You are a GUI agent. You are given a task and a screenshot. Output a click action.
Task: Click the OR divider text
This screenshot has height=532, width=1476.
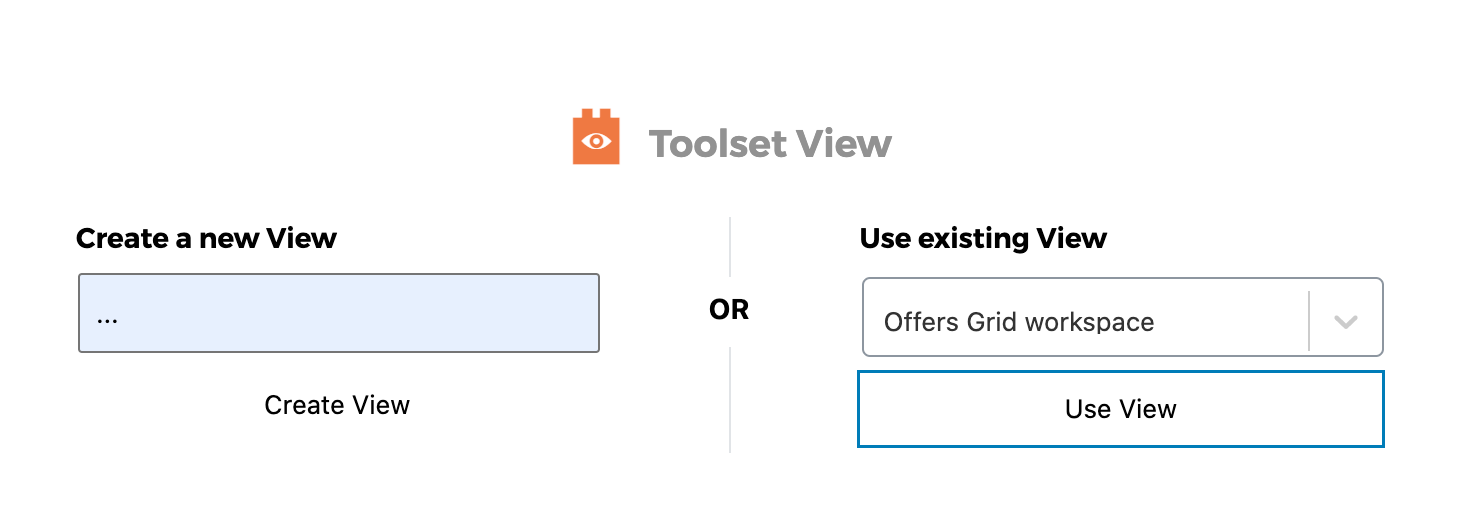tap(729, 310)
